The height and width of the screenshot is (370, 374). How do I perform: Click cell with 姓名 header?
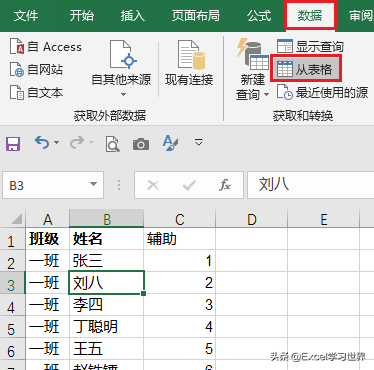pyautogui.click(x=107, y=239)
